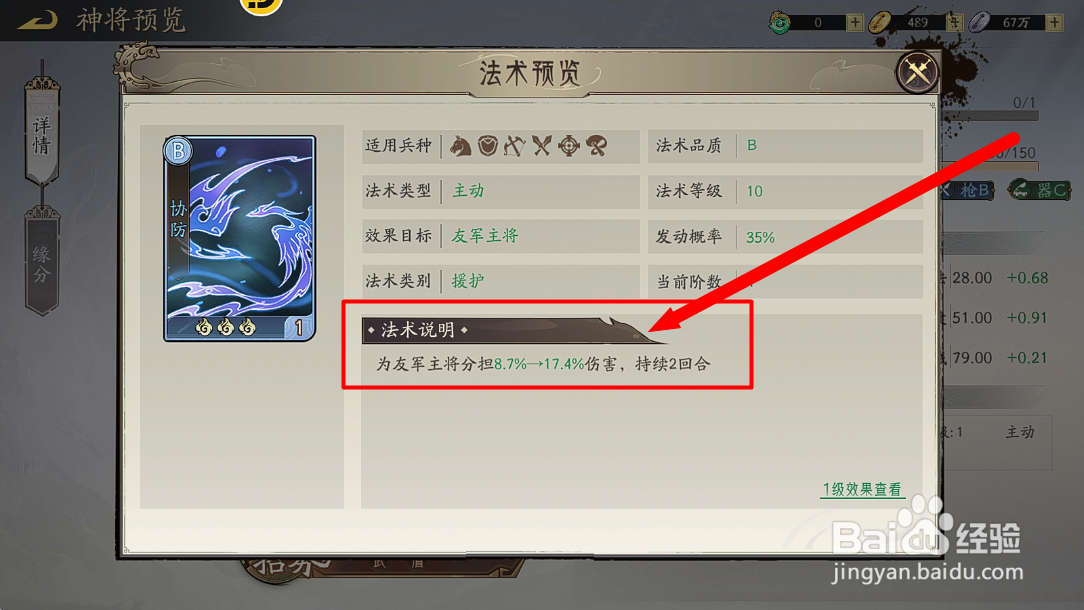
Task: Click the back arrow beside 神将预览
Action: (38, 20)
